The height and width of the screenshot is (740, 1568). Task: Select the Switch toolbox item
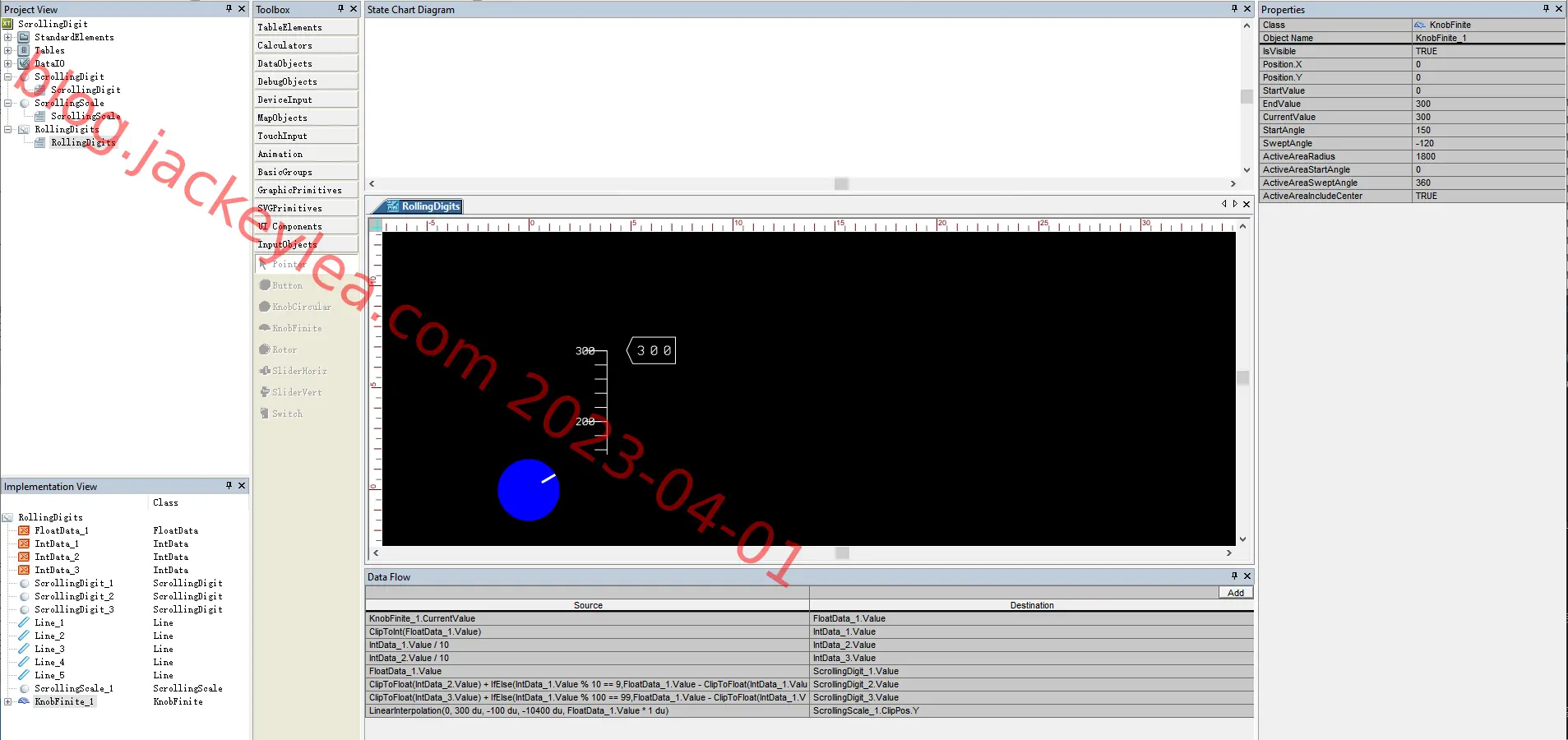pyautogui.click(x=287, y=414)
